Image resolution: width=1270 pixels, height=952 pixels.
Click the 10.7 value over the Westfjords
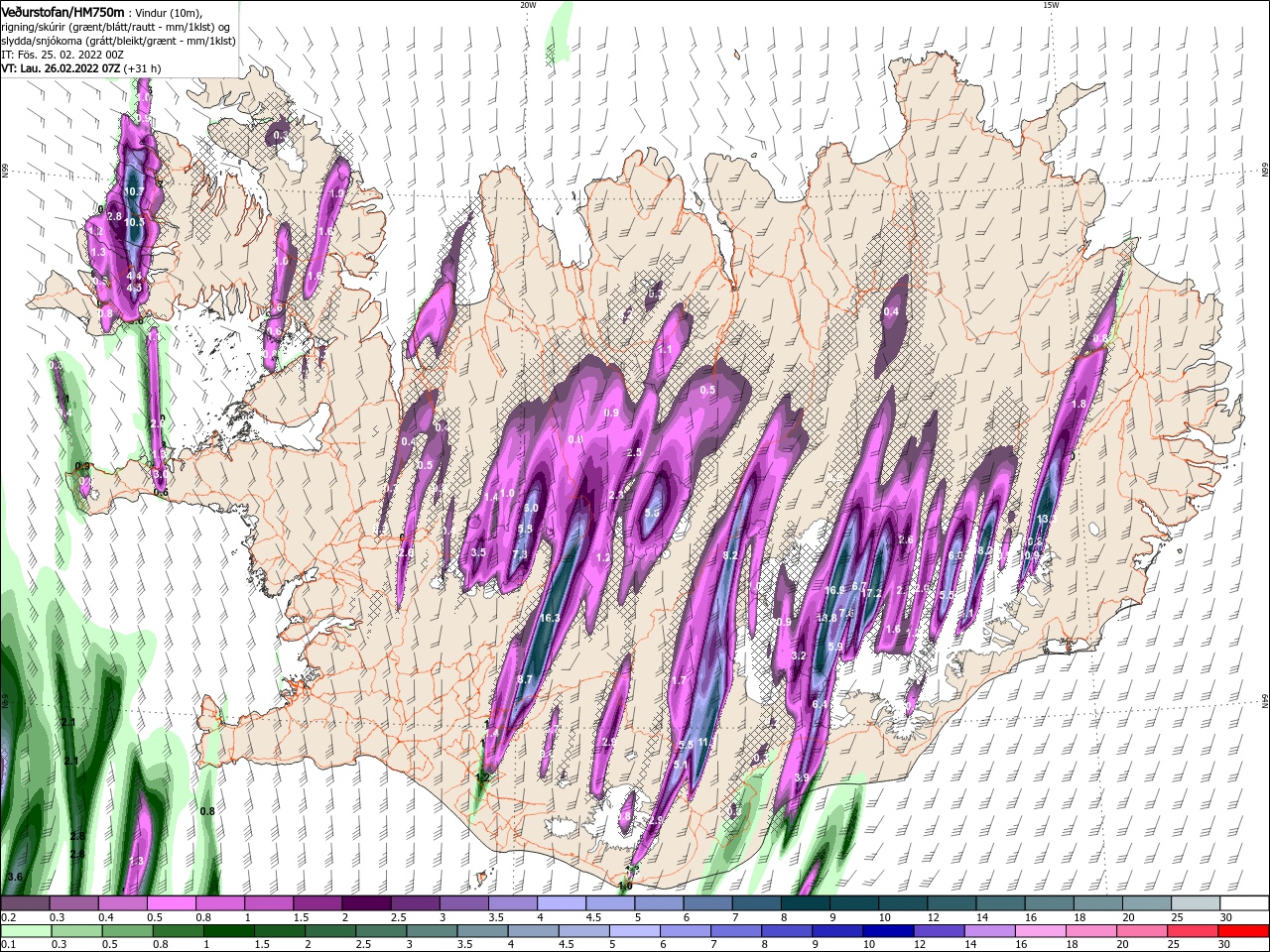coord(136,190)
